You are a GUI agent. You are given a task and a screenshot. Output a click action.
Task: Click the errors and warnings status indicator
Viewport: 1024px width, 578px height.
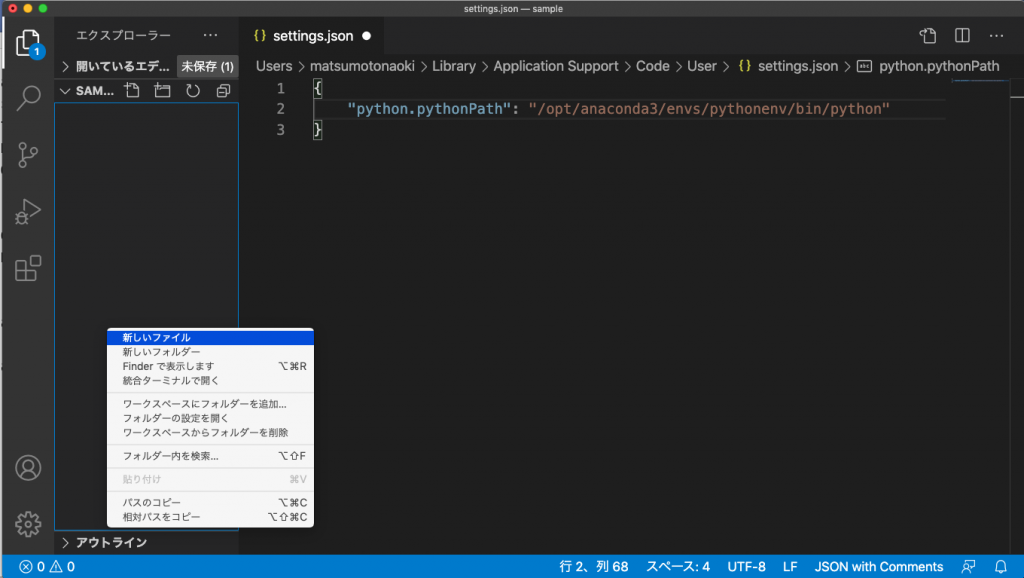47,567
